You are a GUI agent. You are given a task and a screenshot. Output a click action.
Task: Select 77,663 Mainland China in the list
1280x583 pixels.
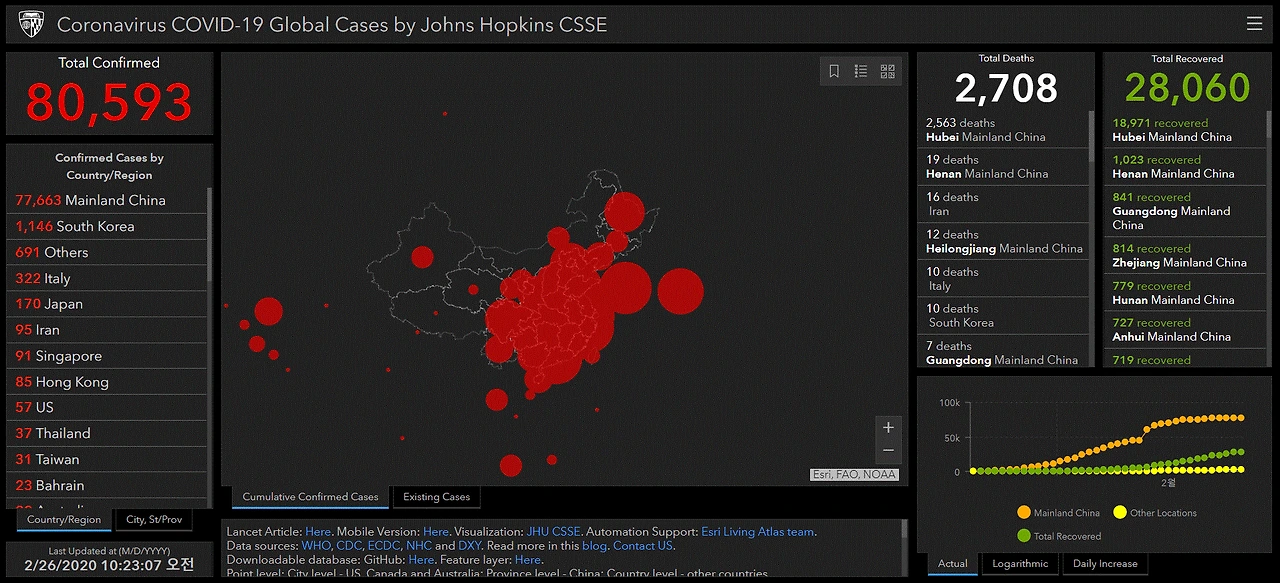pyautogui.click(x=107, y=200)
